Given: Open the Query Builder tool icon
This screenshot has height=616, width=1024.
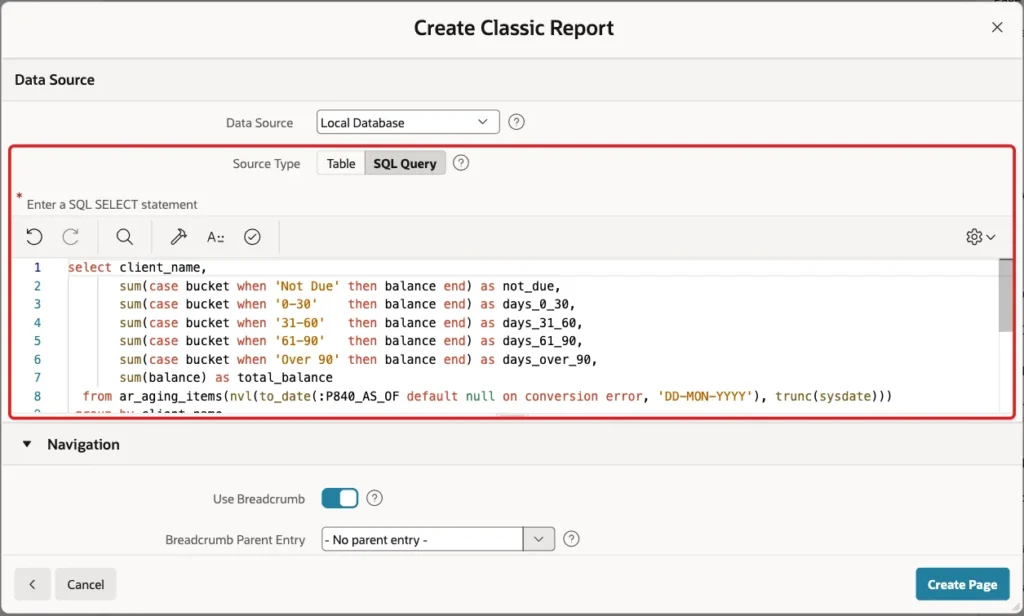Looking at the screenshot, I should (x=178, y=236).
